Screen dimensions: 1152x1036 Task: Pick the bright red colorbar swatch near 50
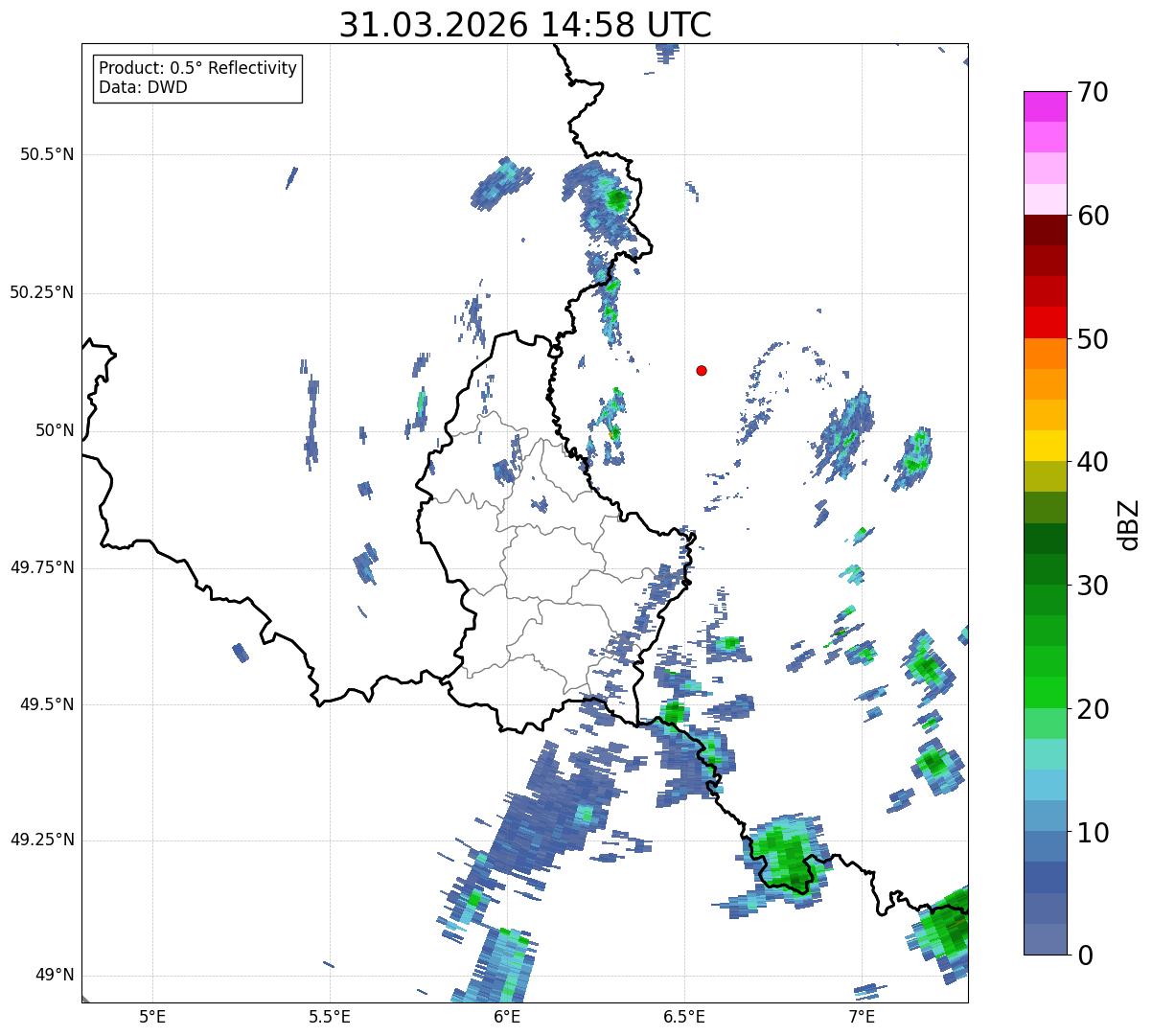pos(1045,322)
